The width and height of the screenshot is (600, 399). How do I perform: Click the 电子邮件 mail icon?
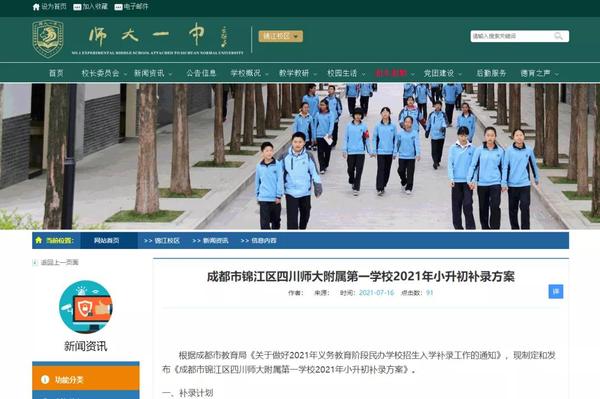point(119,7)
